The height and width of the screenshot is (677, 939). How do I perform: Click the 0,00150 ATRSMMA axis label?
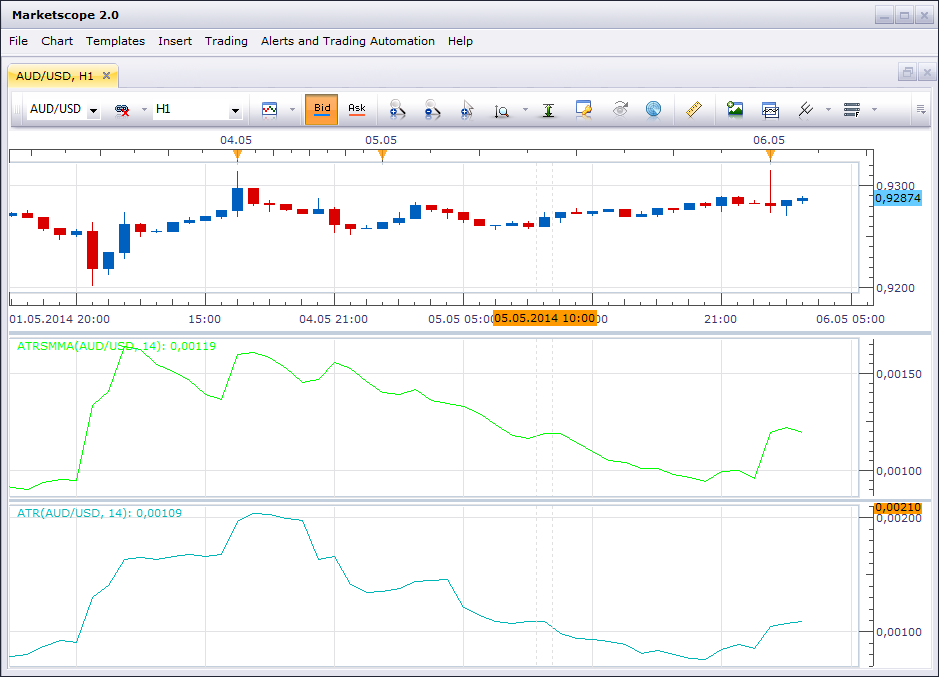[899, 374]
